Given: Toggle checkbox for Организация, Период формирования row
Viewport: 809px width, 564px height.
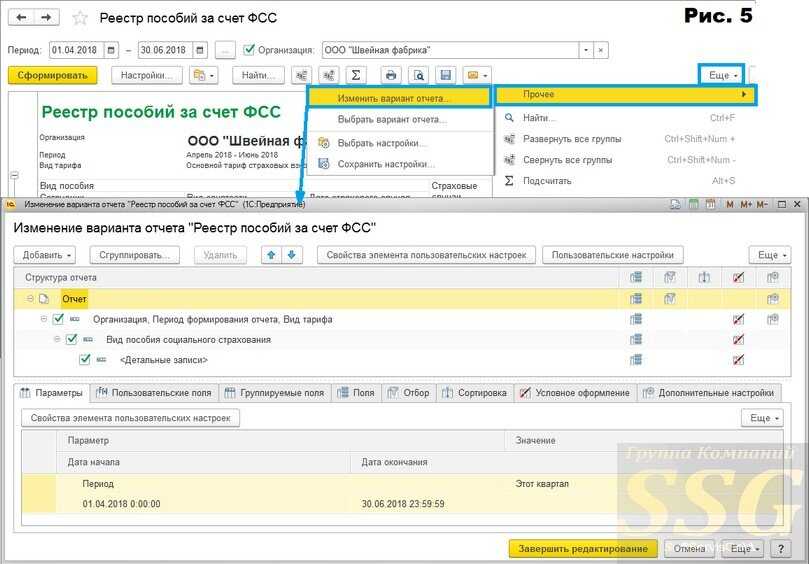Looking at the screenshot, I should (x=58, y=319).
